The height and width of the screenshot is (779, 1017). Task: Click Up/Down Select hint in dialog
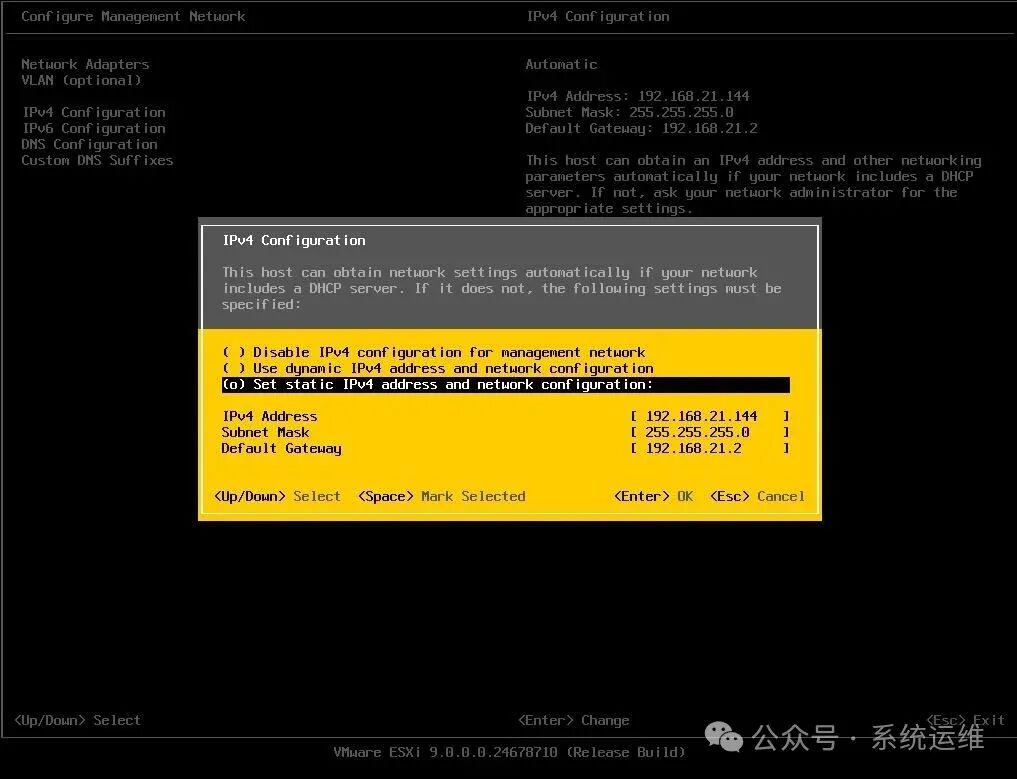tap(278, 496)
